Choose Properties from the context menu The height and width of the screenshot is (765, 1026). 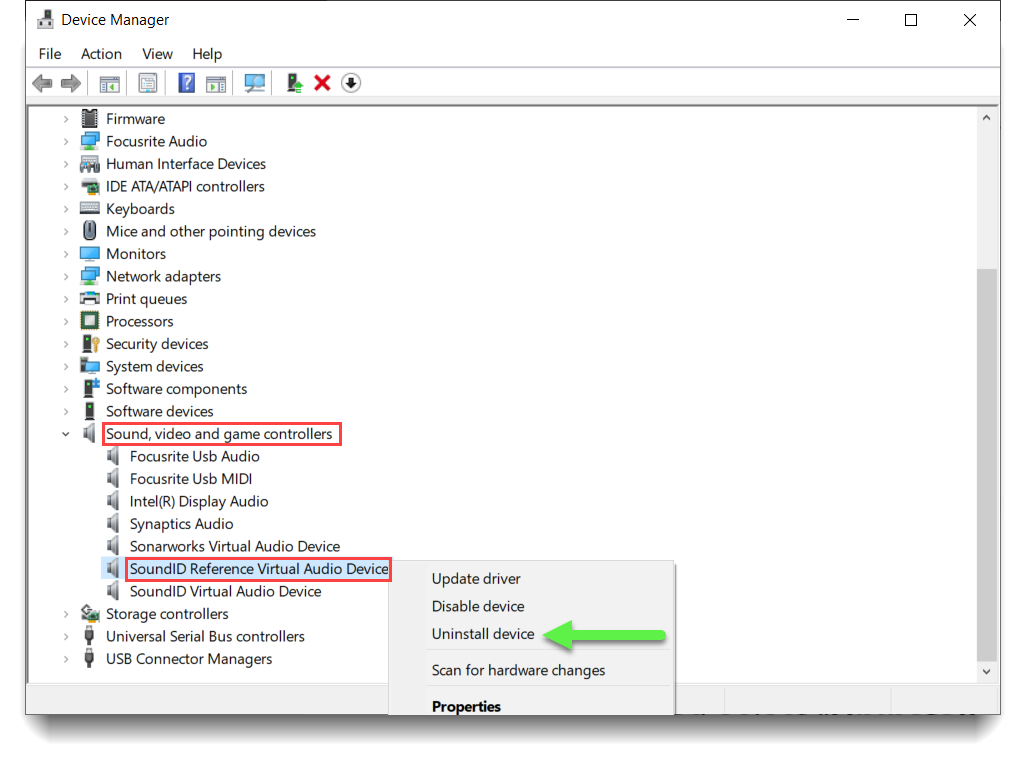click(x=466, y=706)
